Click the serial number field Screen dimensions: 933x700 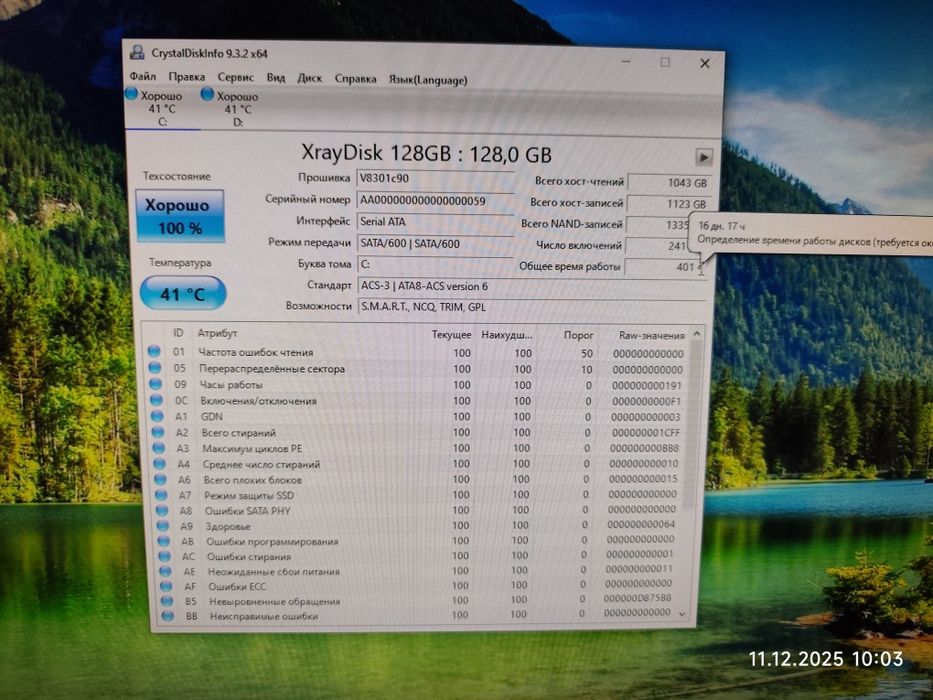pyautogui.click(x=436, y=201)
